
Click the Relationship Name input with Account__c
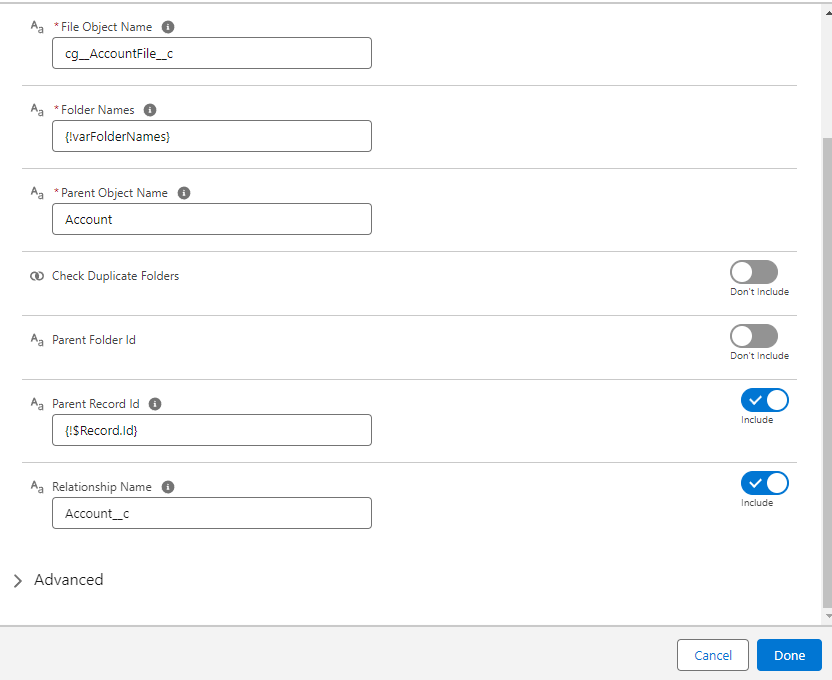point(212,513)
